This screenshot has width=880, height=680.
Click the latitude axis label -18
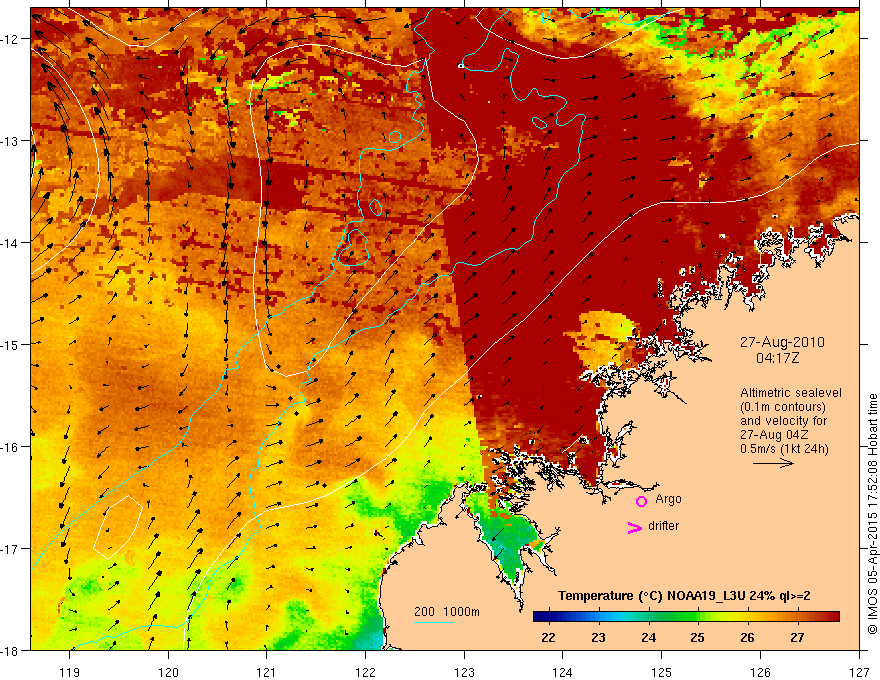tap(11, 650)
